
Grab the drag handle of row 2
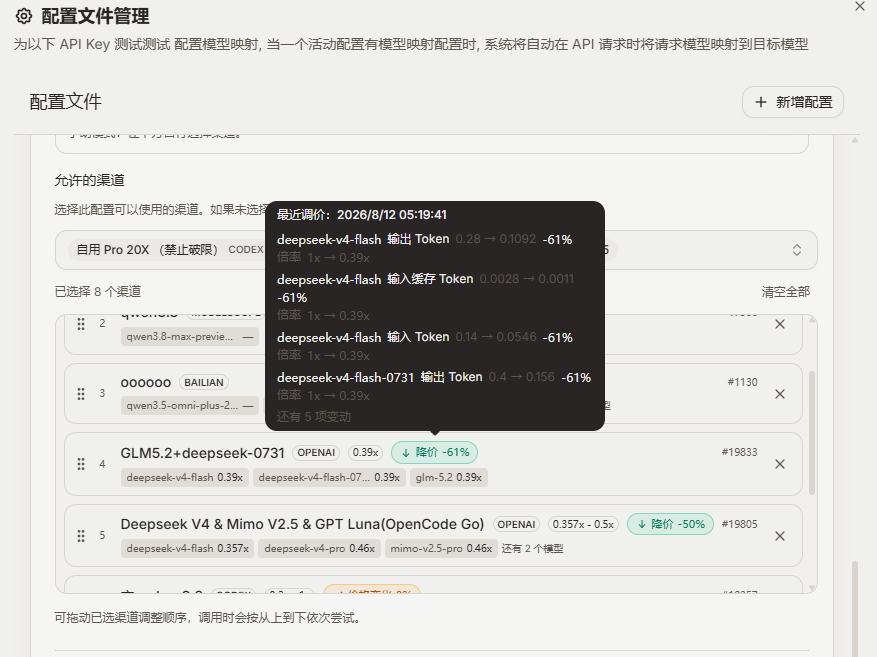[x=81, y=324]
